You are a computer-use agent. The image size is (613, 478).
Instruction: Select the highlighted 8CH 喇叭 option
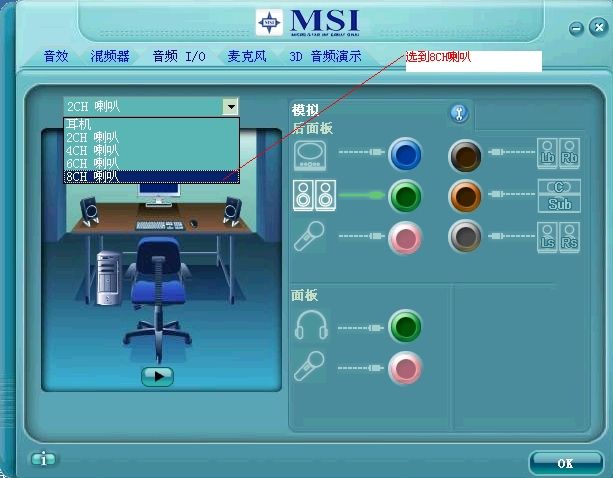click(x=151, y=177)
